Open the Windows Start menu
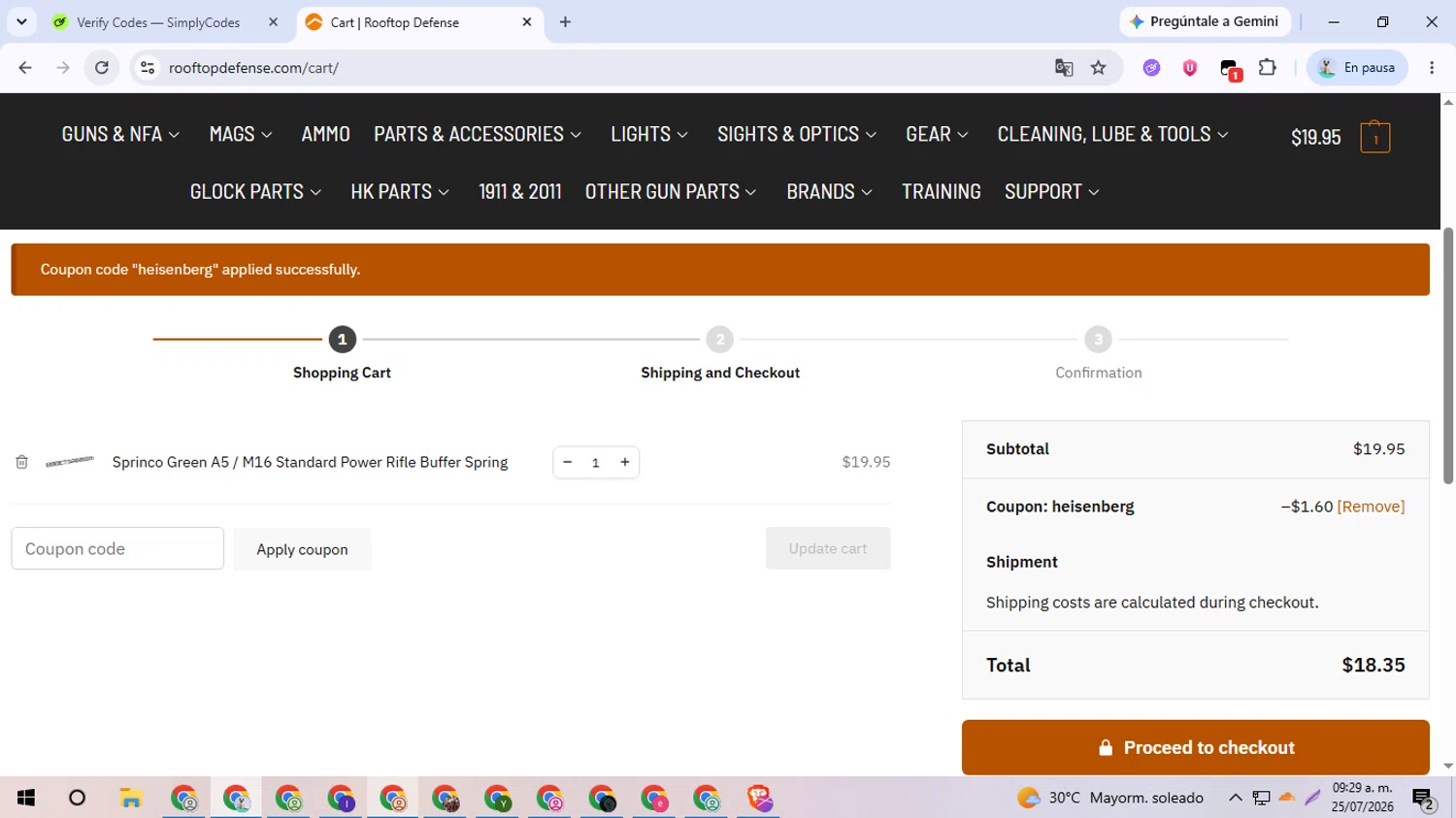The height and width of the screenshot is (818, 1456). tap(26, 798)
